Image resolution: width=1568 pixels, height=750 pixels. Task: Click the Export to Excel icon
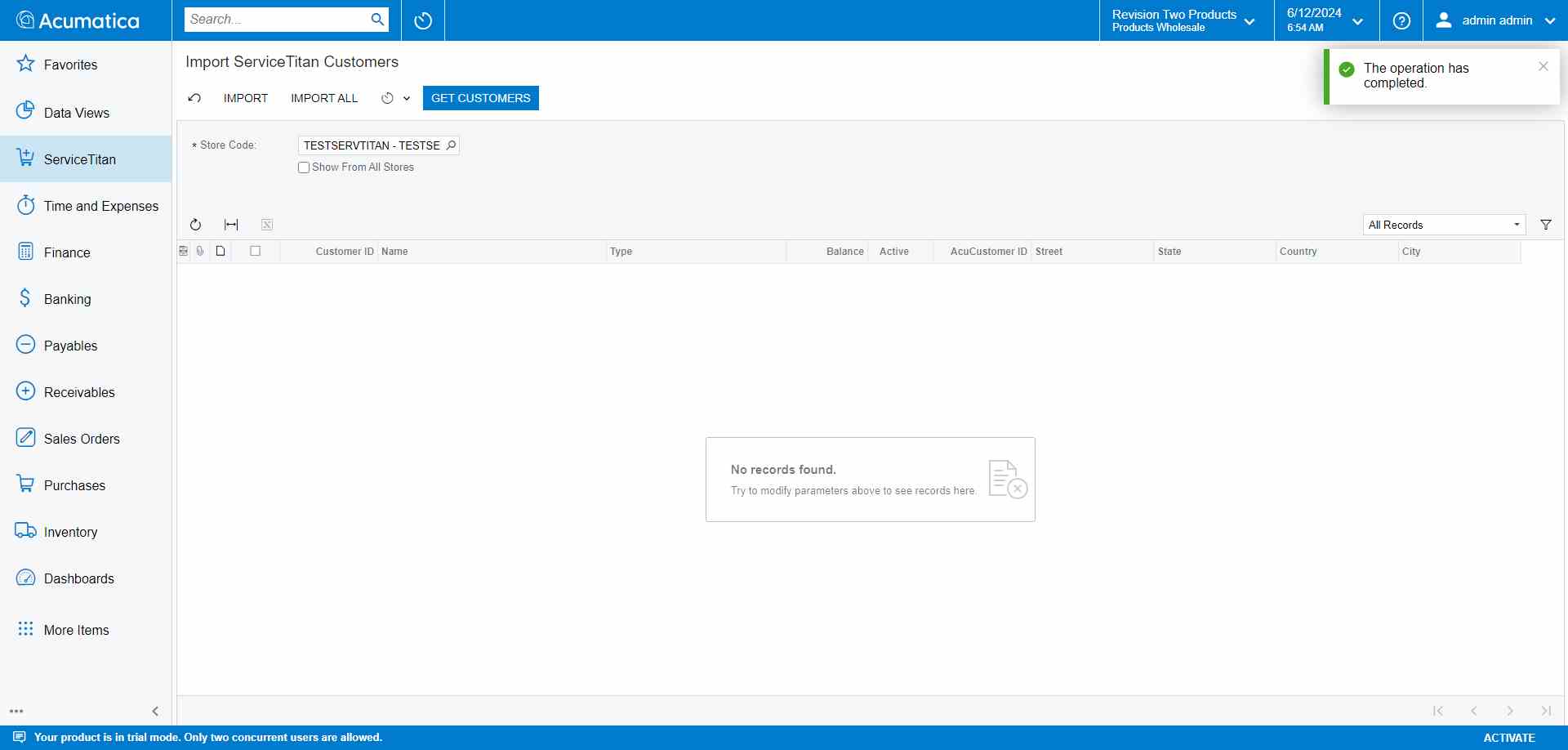(x=266, y=225)
